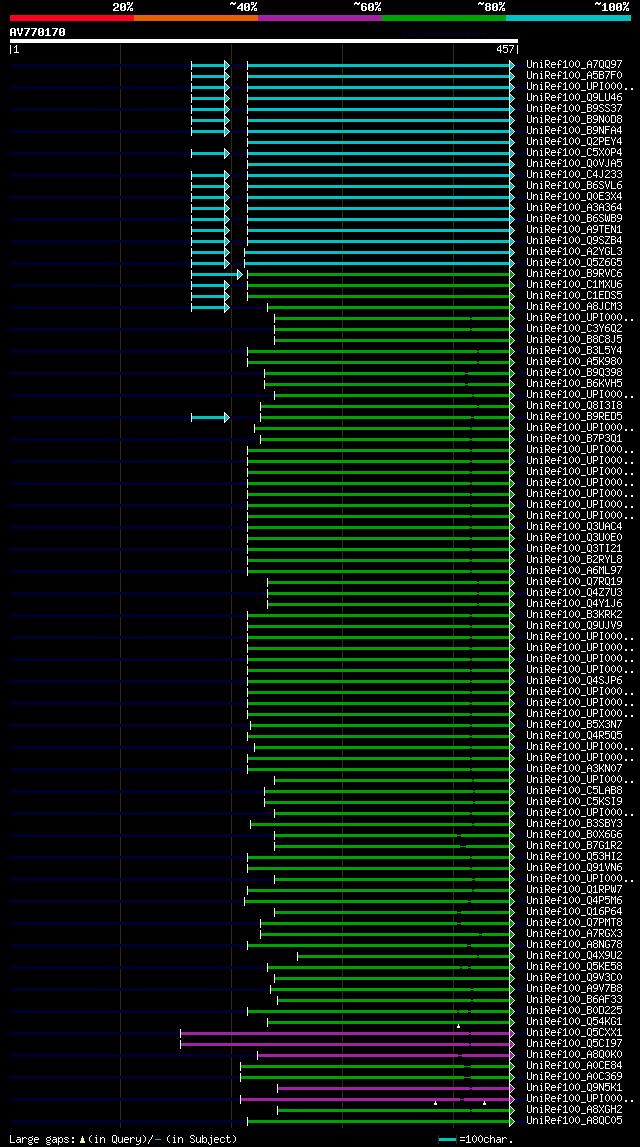Viewport: 640px width, 1147px height.
Task: Select the UniRef100_B3KRK2 hit label
Action: (574, 615)
